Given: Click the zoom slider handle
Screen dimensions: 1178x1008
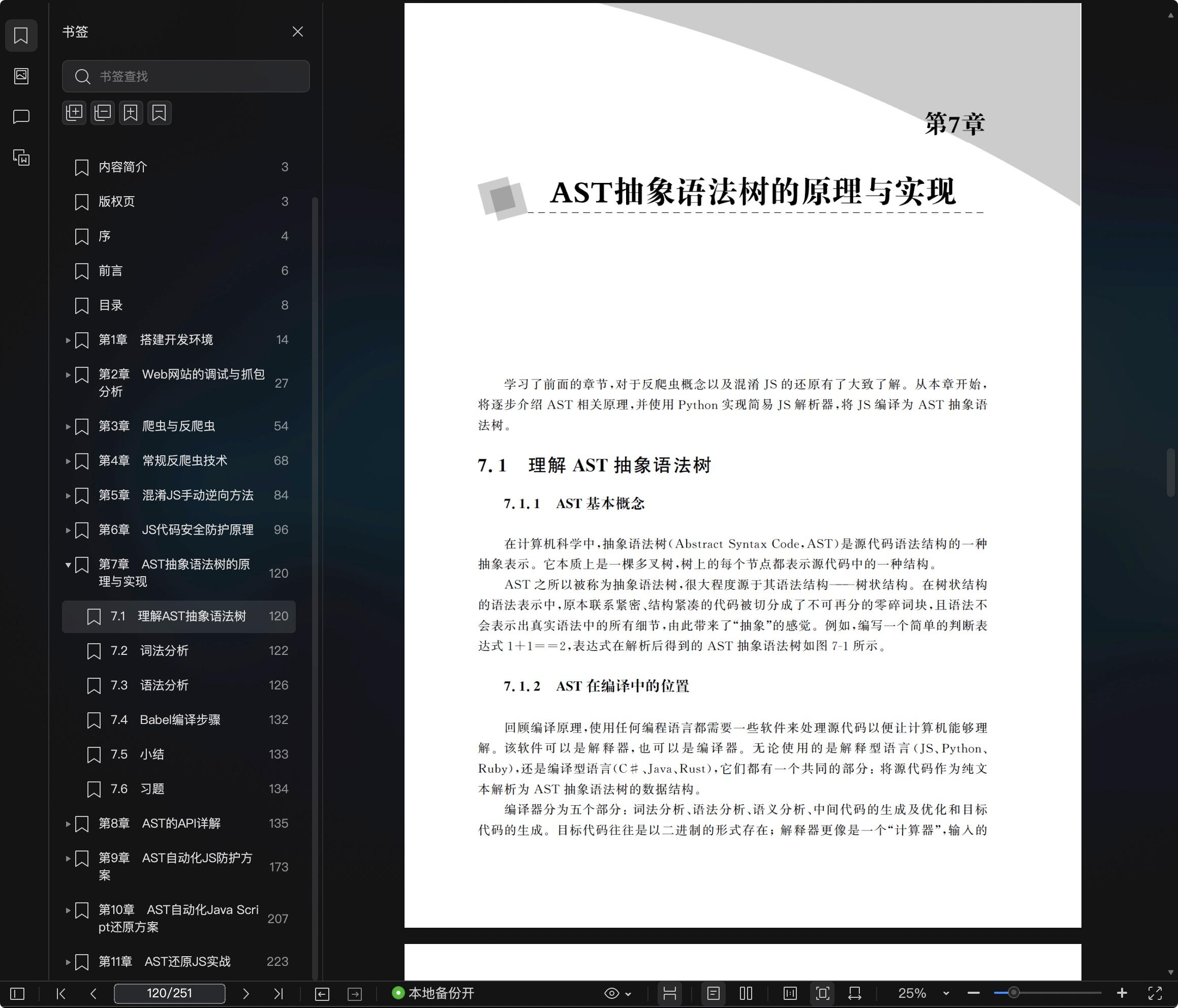Looking at the screenshot, I should (x=1013, y=993).
